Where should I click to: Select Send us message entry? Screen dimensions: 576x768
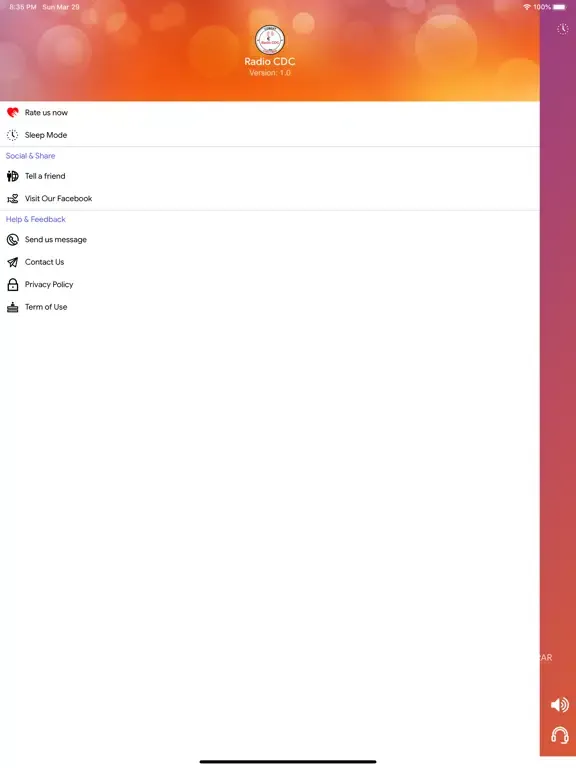(x=270, y=240)
